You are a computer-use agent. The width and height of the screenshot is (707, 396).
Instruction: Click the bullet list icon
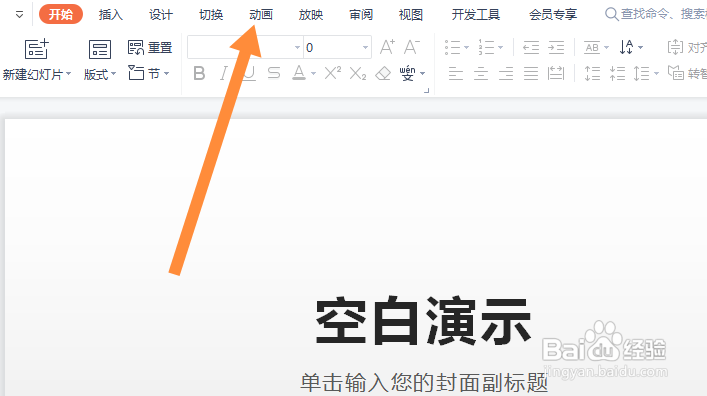452,47
